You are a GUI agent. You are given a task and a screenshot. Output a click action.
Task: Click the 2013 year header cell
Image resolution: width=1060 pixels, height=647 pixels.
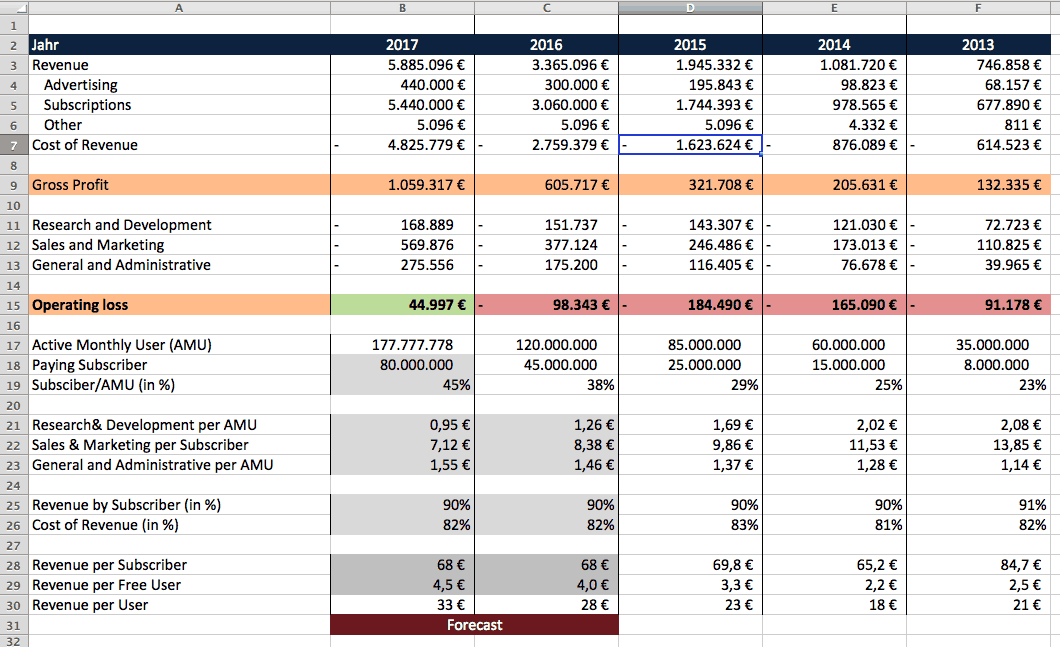(x=978, y=45)
